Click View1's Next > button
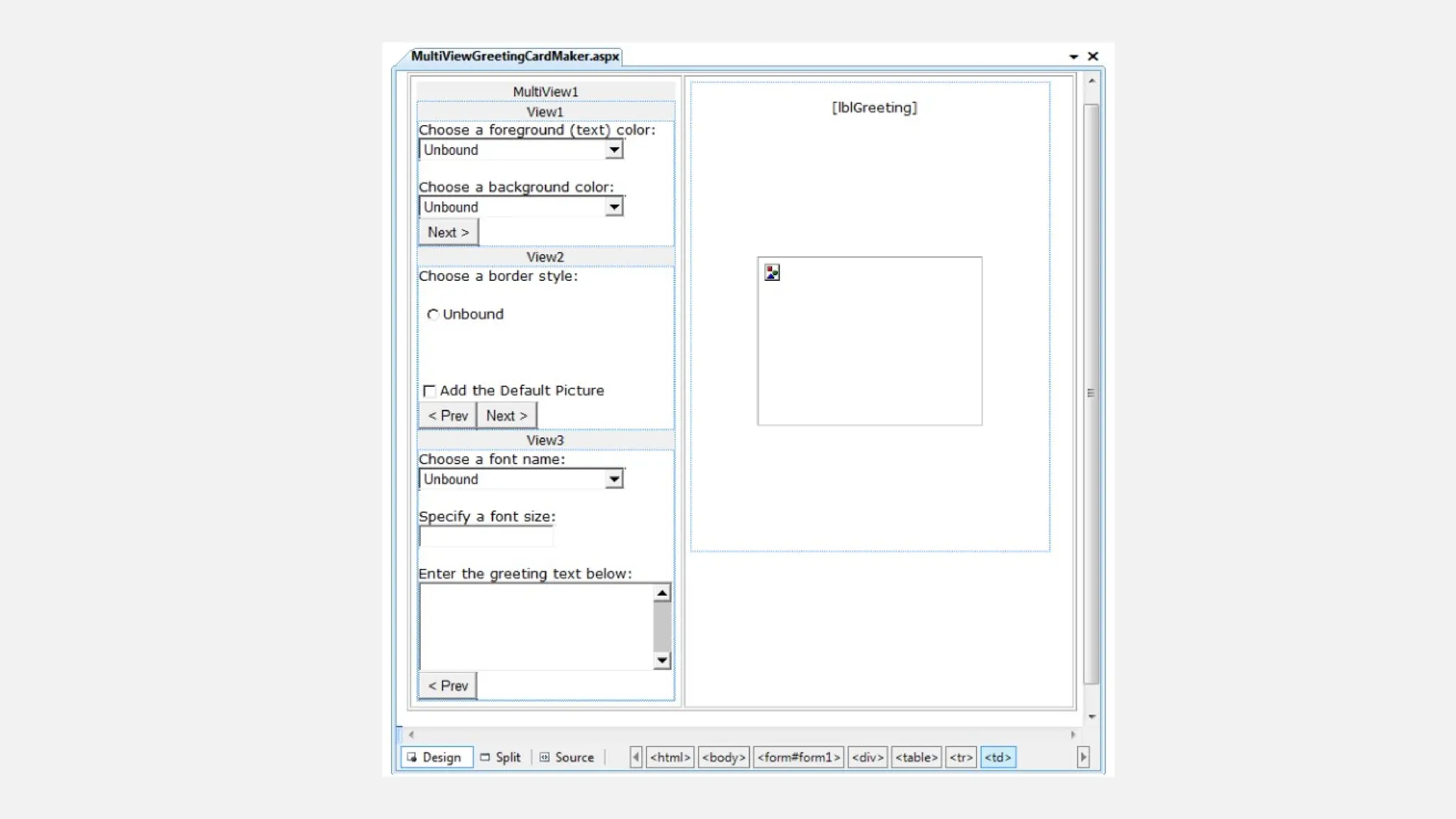Viewport: 1456px width, 819px height. pyautogui.click(x=448, y=232)
